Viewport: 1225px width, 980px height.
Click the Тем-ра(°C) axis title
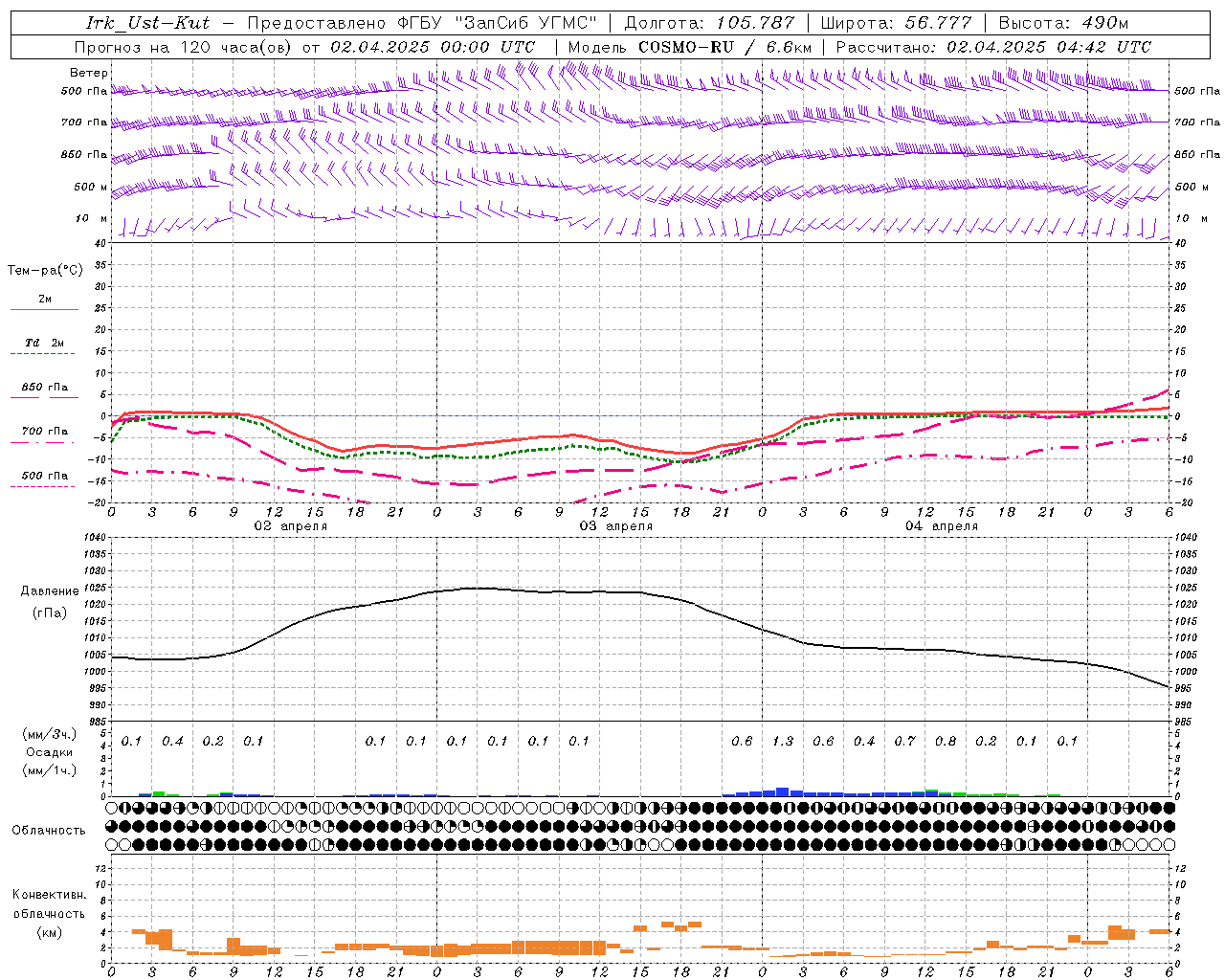(x=45, y=271)
